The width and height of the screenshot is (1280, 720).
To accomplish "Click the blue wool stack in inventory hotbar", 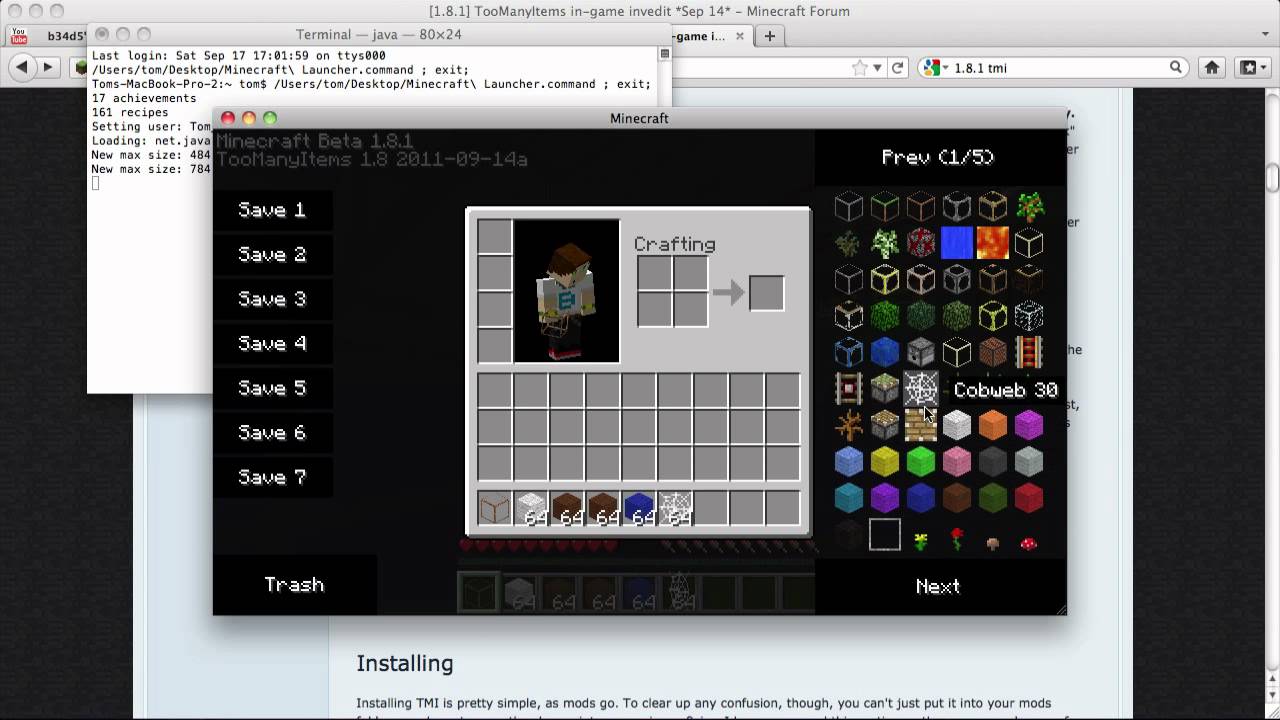I will click(639, 508).
